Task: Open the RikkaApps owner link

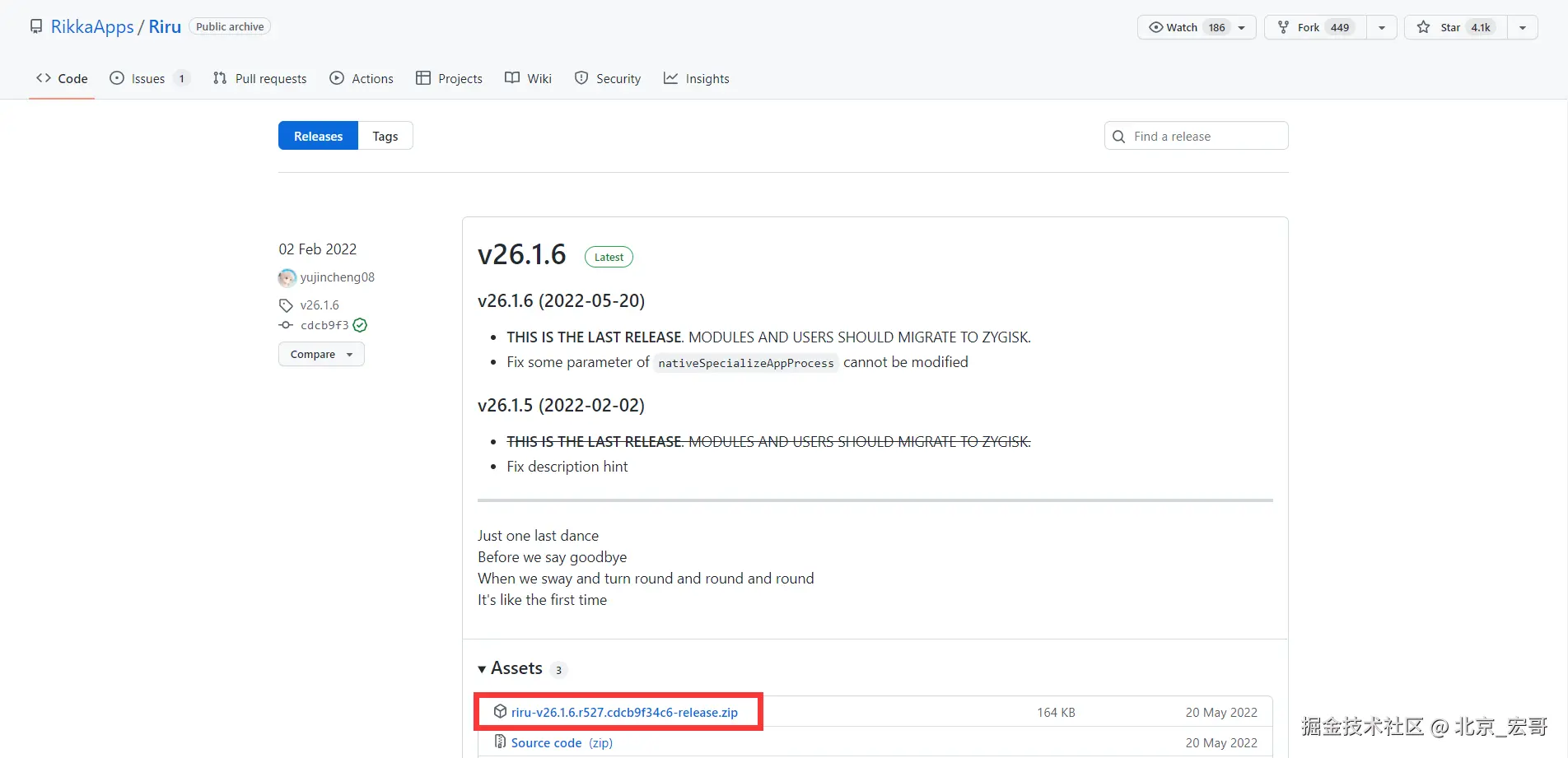Action: point(92,26)
